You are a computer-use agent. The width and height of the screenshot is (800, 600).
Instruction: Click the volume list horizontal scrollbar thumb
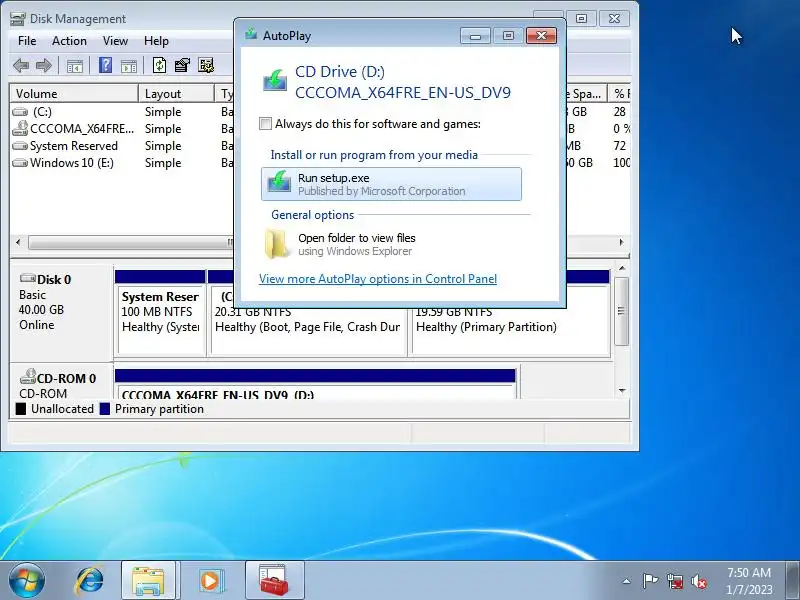pyautogui.click(x=131, y=242)
